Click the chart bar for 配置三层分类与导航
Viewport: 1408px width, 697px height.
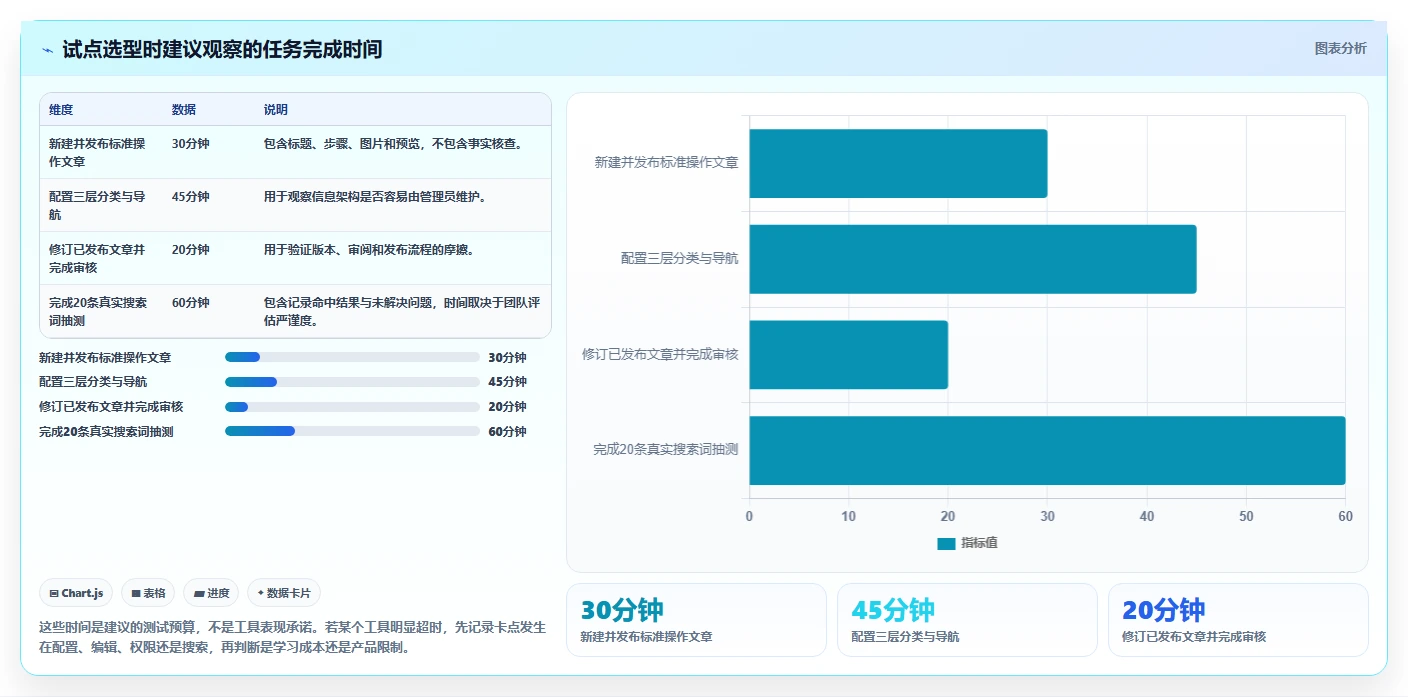tap(973, 259)
